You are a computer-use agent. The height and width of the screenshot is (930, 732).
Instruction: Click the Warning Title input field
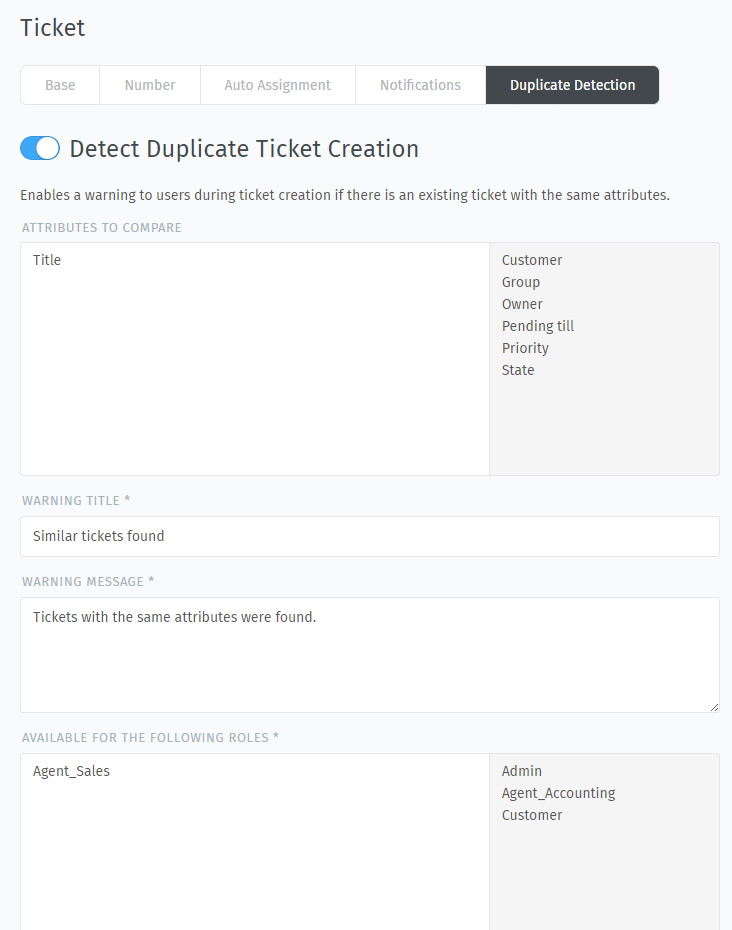pyautogui.click(x=370, y=536)
